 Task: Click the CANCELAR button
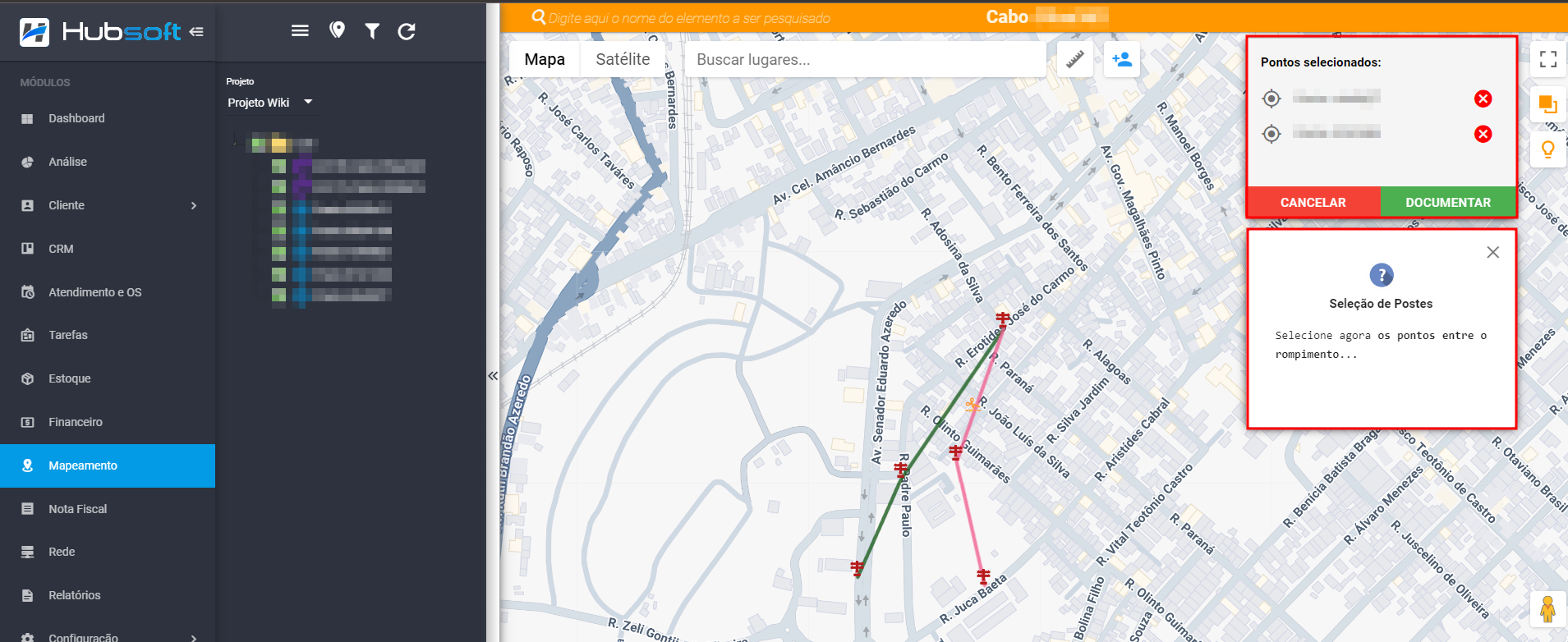[1313, 202]
